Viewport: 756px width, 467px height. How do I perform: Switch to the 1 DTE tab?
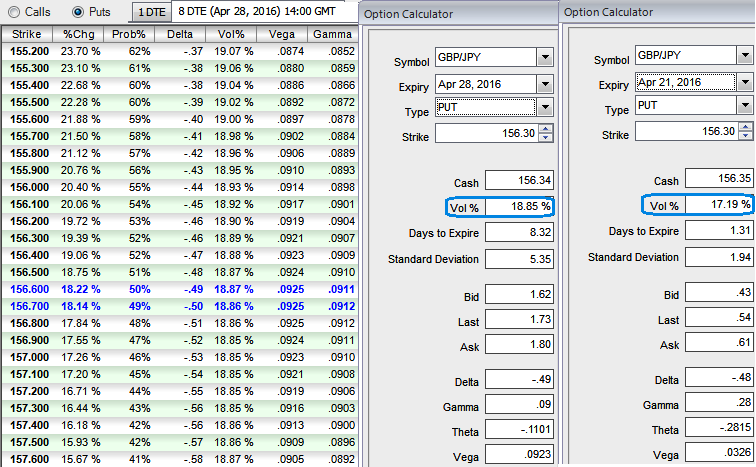click(x=150, y=11)
